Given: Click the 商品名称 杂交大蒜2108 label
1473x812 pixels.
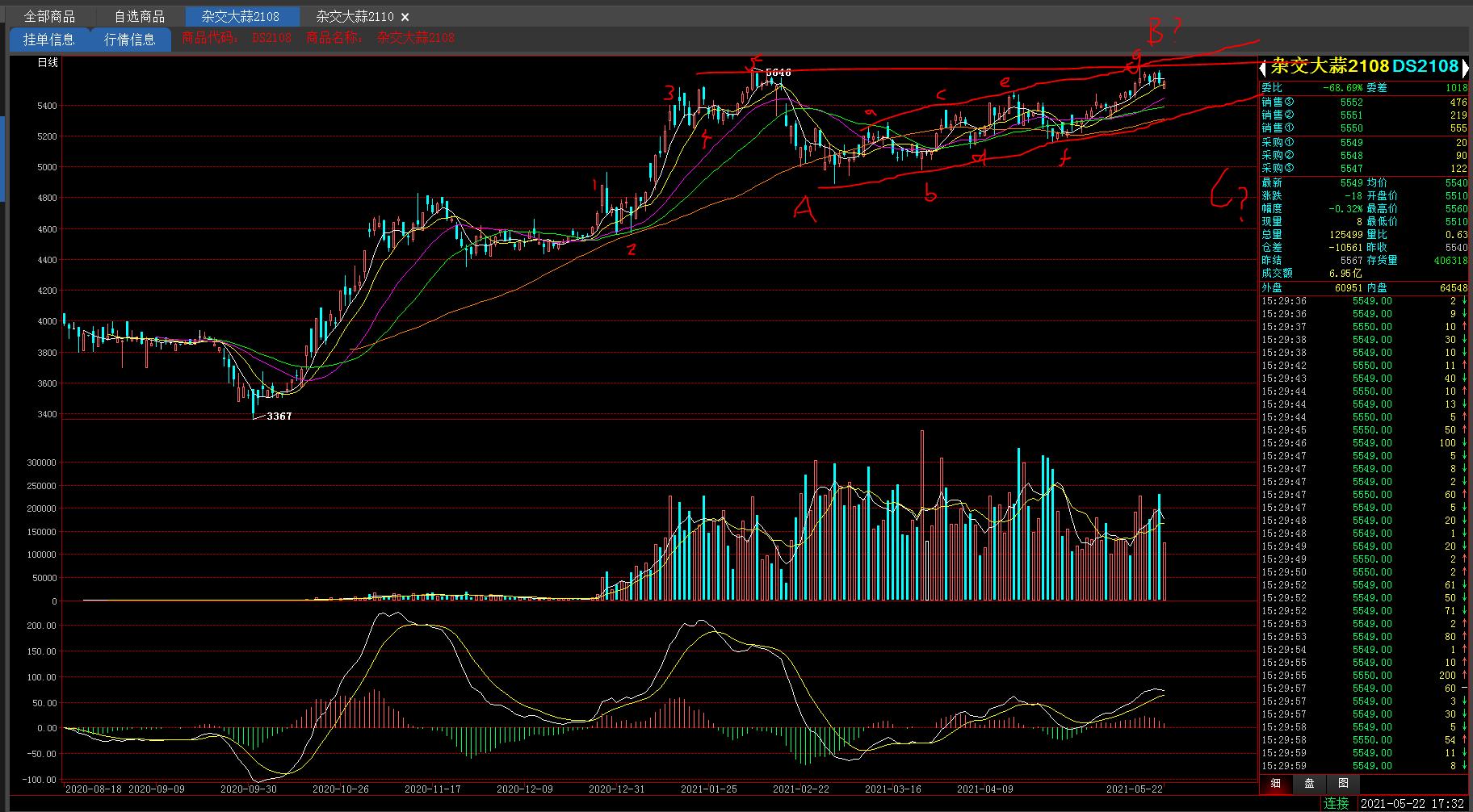Looking at the screenshot, I should 380,38.
